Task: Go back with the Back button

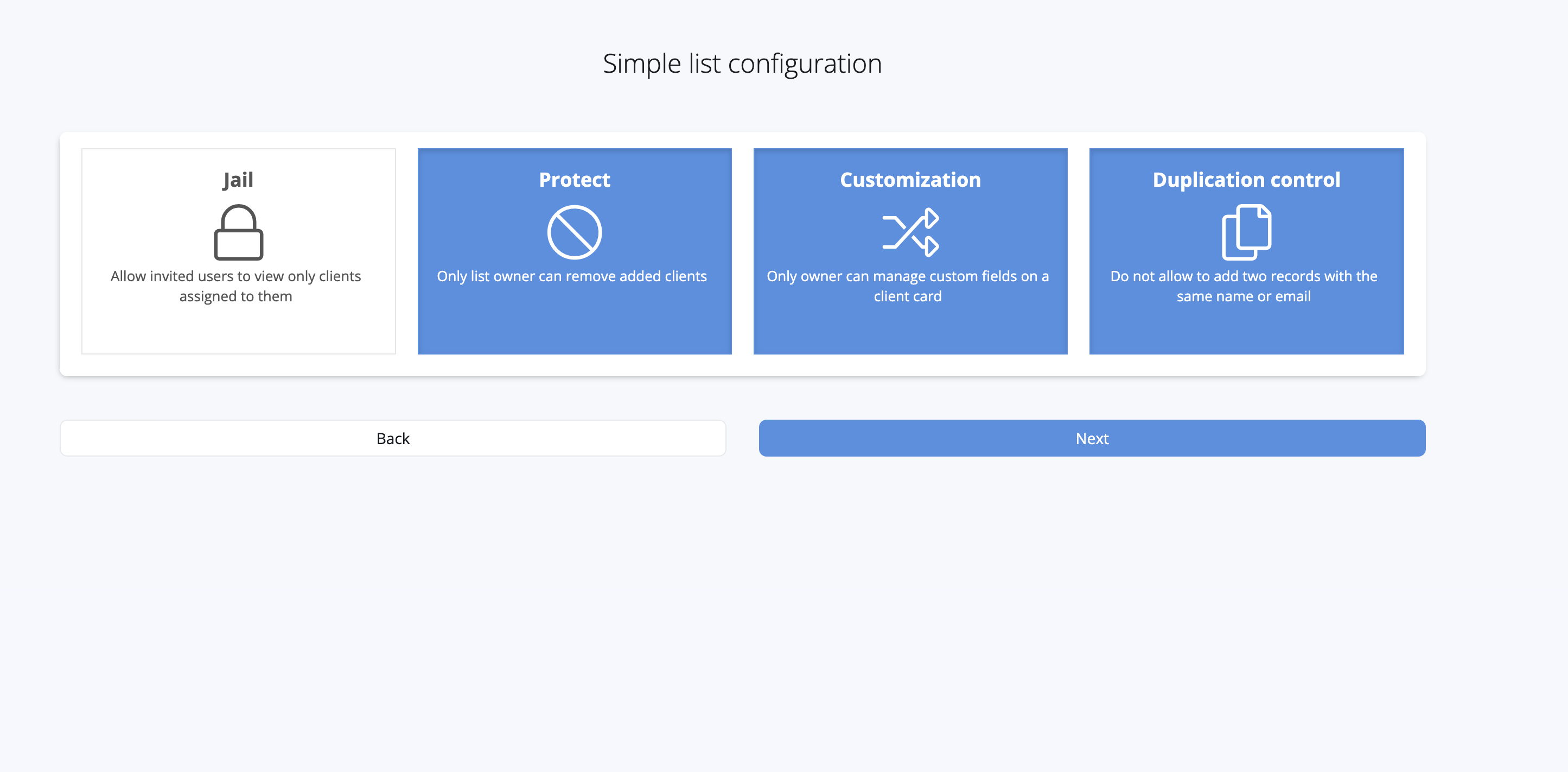Action: tap(393, 438)
